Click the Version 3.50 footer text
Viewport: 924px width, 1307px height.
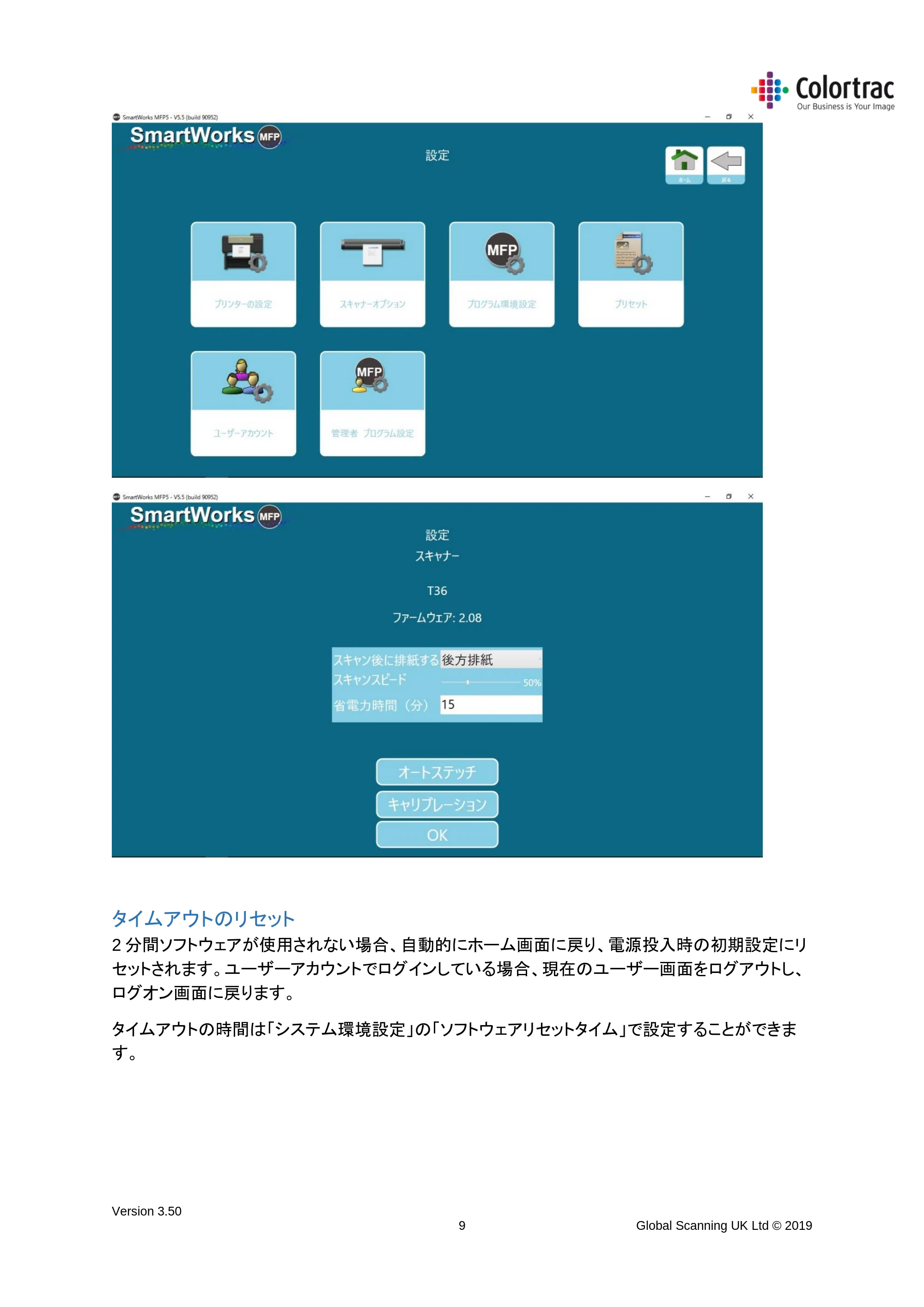(x=146, y=1211)
